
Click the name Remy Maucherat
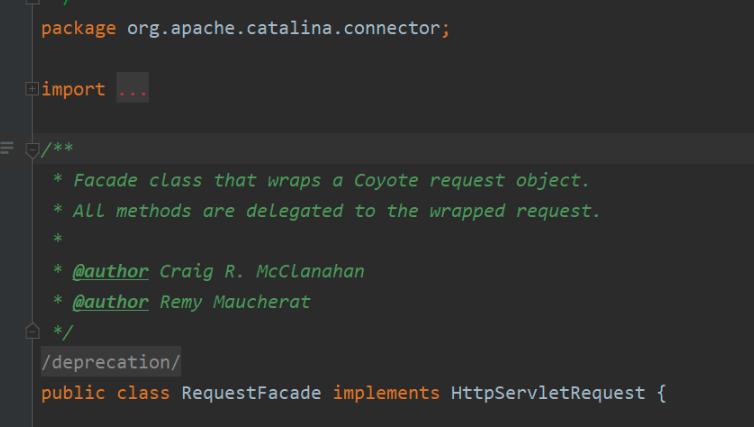click(x=235, y=301)
